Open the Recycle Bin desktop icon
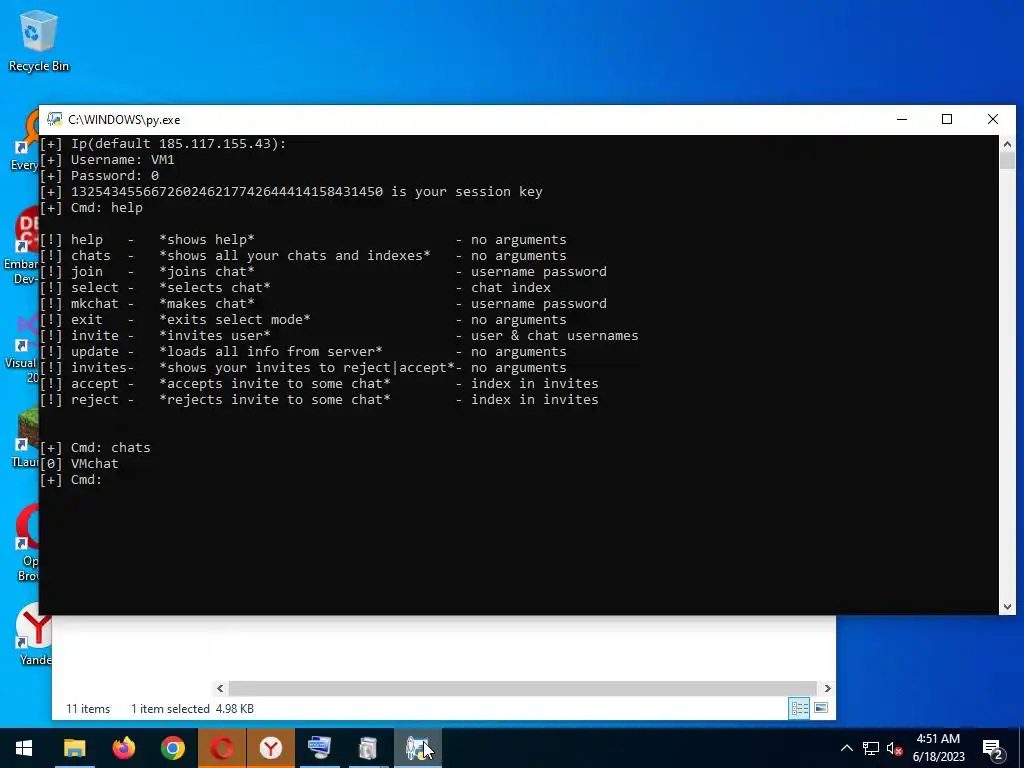The image size is (1024, 768). [x=39, y=40]
